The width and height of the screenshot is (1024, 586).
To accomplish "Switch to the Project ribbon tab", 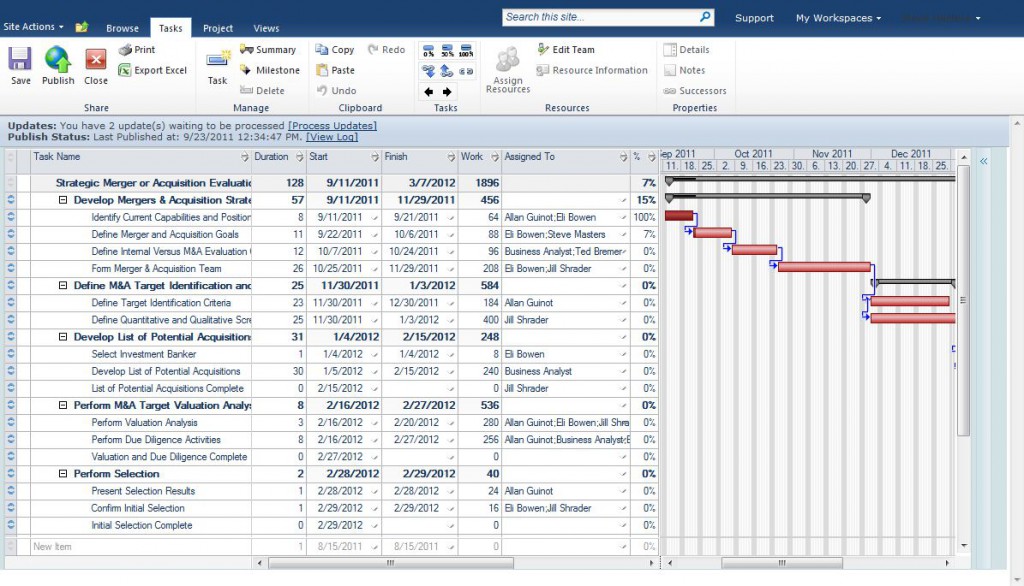I will (x=217, y=28).
